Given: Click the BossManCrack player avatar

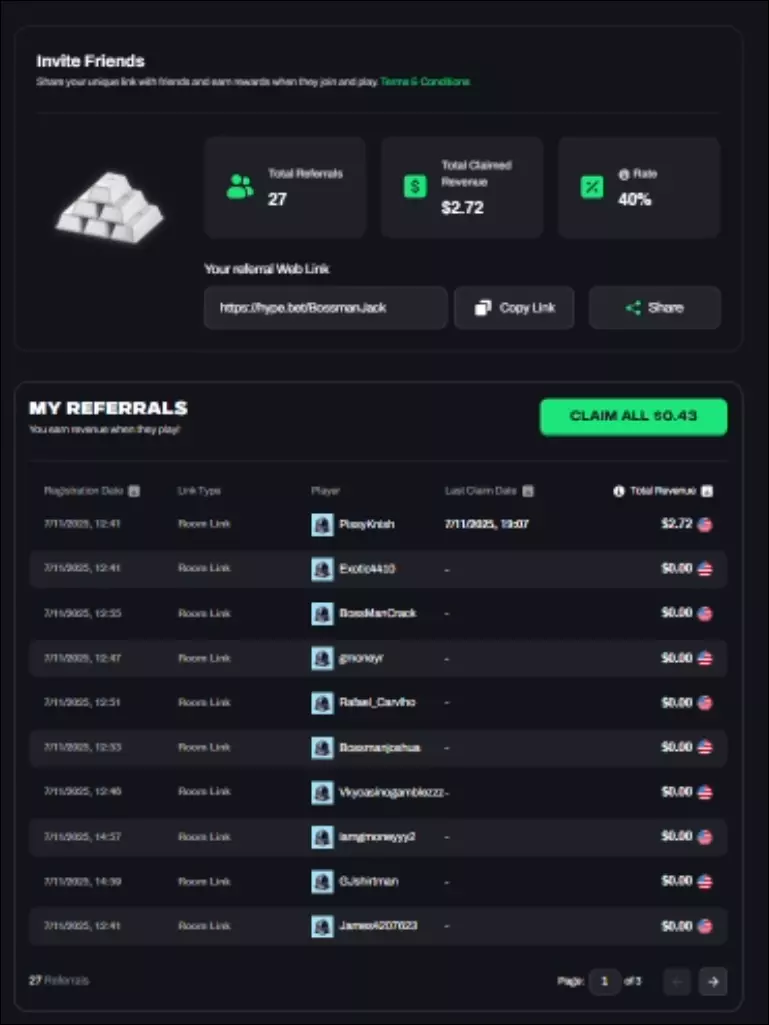Looking at the screenshot, I should click(322, 613).
